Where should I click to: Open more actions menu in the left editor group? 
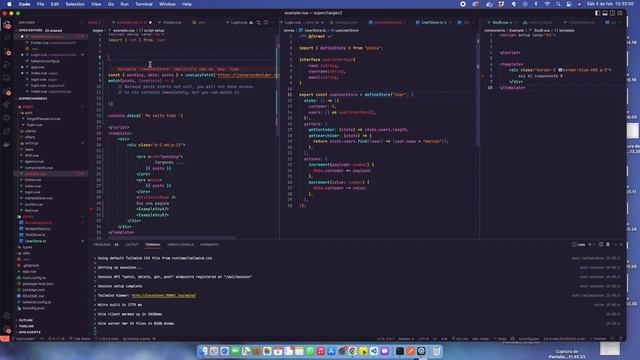(x=273, y=22)
